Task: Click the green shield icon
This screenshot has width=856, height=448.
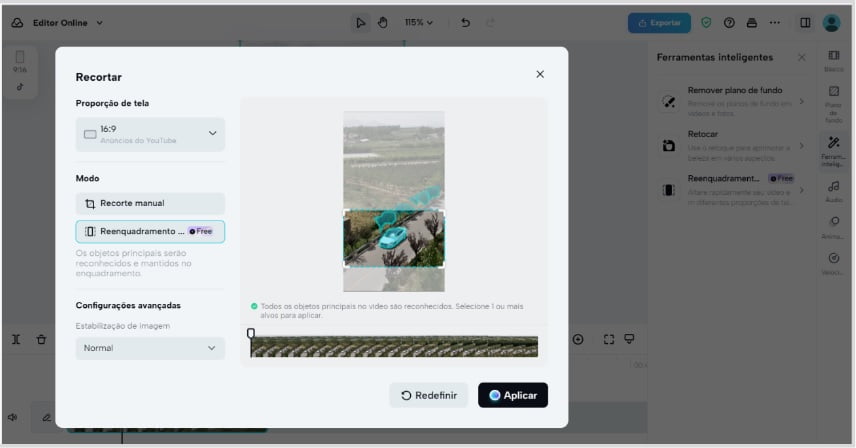Action: [706, 23]
